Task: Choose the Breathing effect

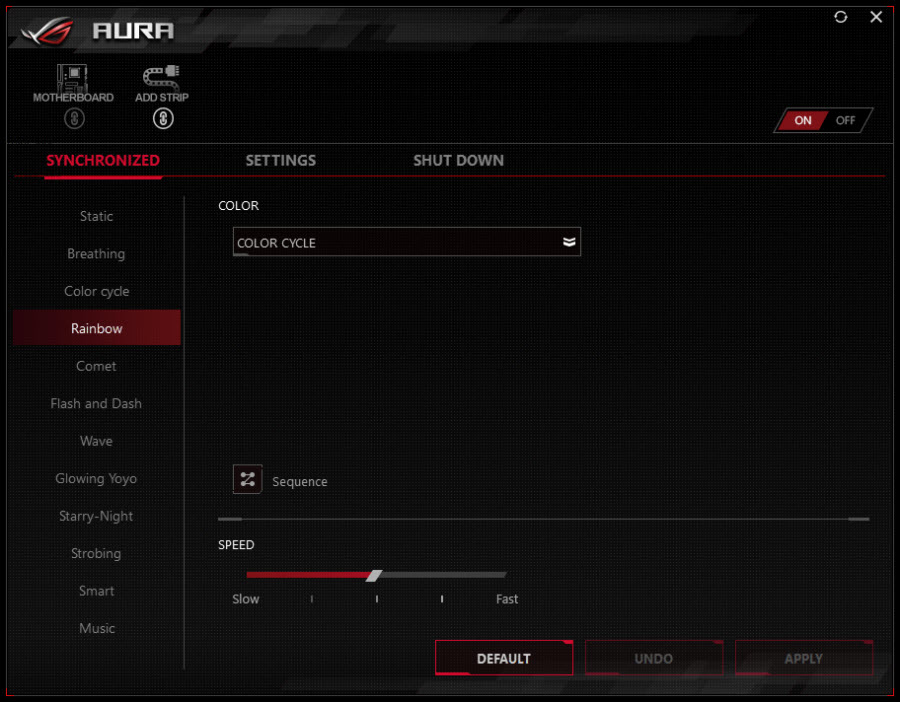Action: (x=96, y=254)
